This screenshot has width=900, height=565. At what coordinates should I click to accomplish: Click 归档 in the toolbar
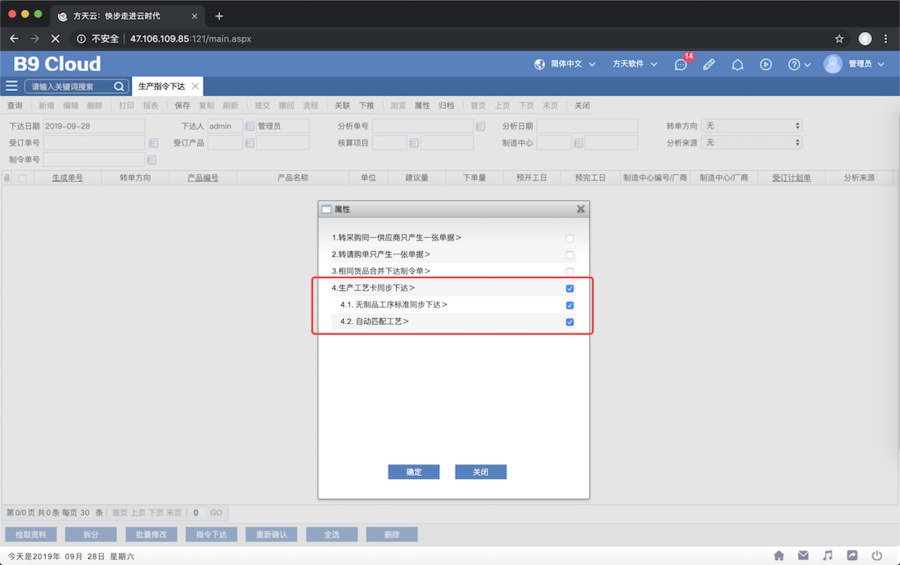pyautogui.click(x=446, y=106)
